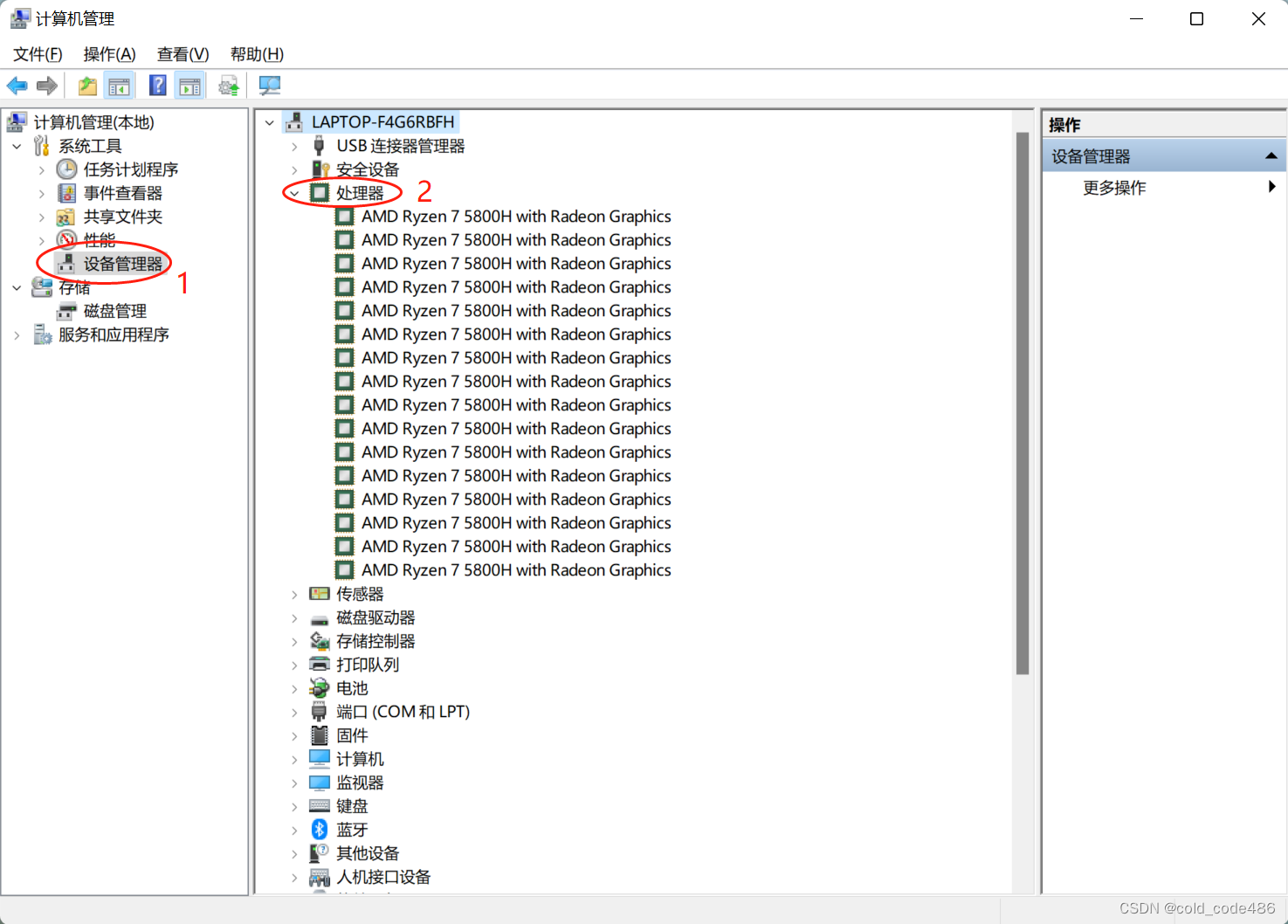Image resolution: width=1288 pixels, height=924 pixels.
Task: Click the Disk Management (磁盘管理) icon
Action: coord(66,311)
